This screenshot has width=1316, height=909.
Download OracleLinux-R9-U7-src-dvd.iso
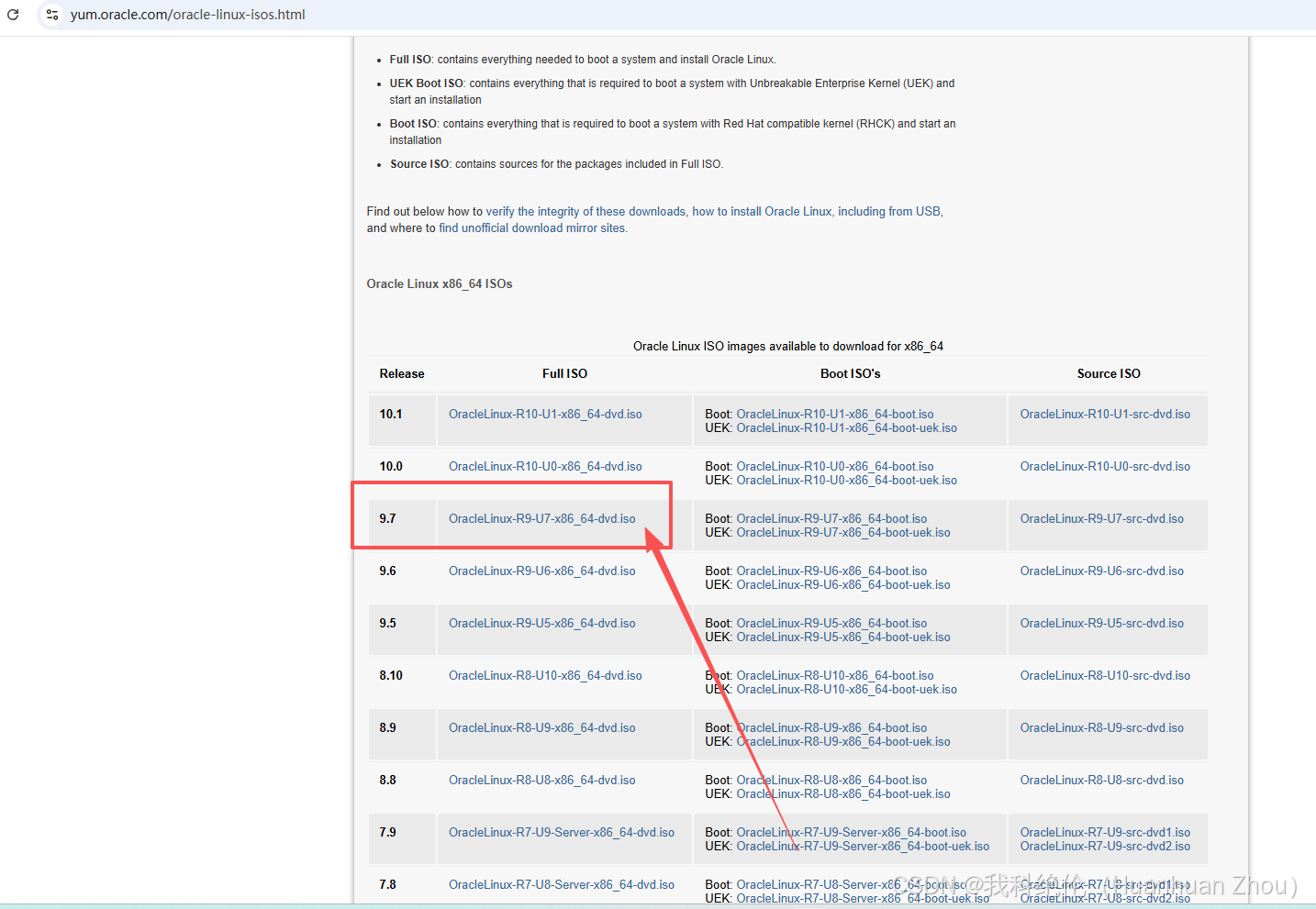[x=1102, y=519]
